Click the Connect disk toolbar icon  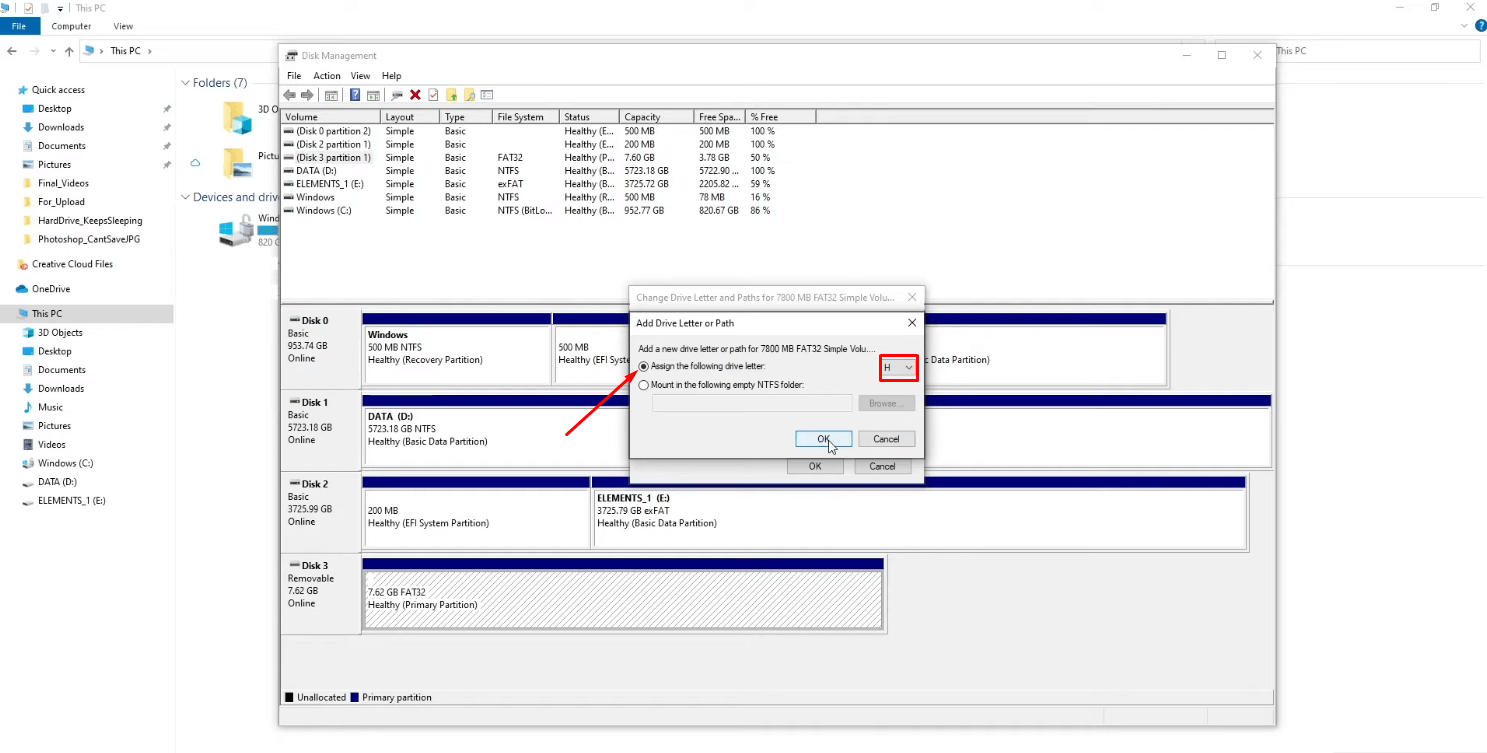(397, 95)
